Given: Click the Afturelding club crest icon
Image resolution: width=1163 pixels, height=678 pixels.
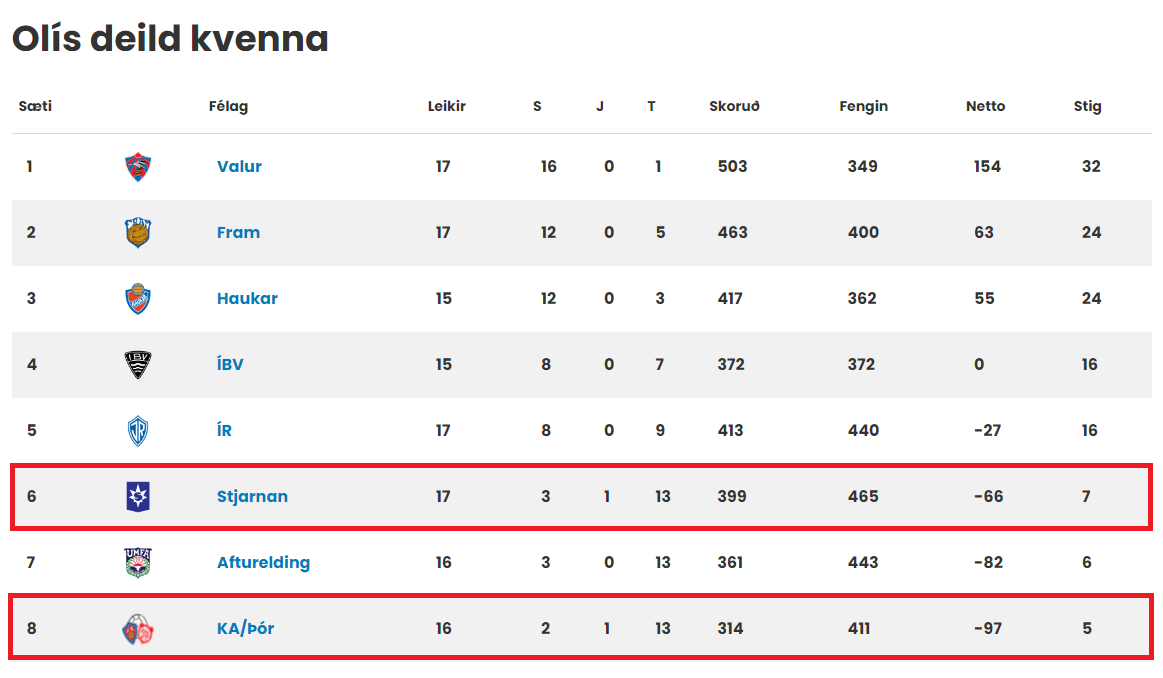Looking at the screenshot, I should pyautogui.click(x=138, y=562).
